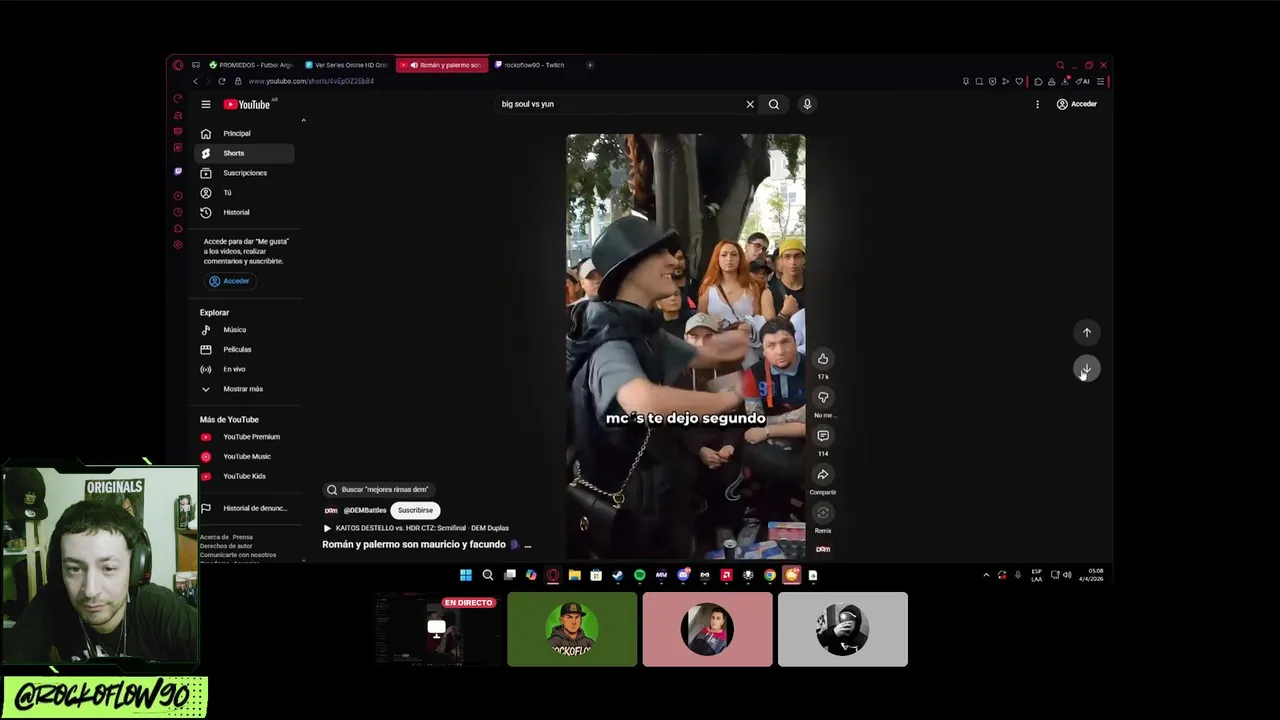The width and height of the screenshot is (1280, 720).
Task: Open the Windows Start menu
Action: [x=466, y=575]
